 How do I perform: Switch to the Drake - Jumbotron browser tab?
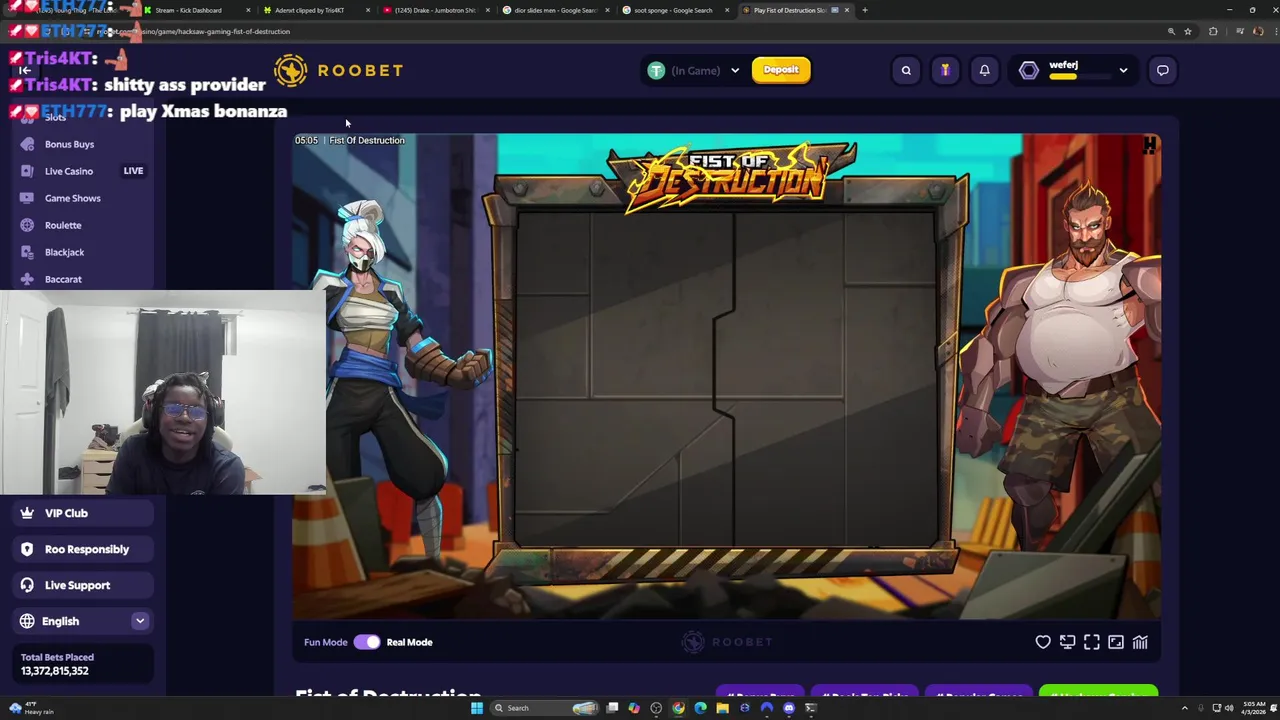tap(435, 10)
